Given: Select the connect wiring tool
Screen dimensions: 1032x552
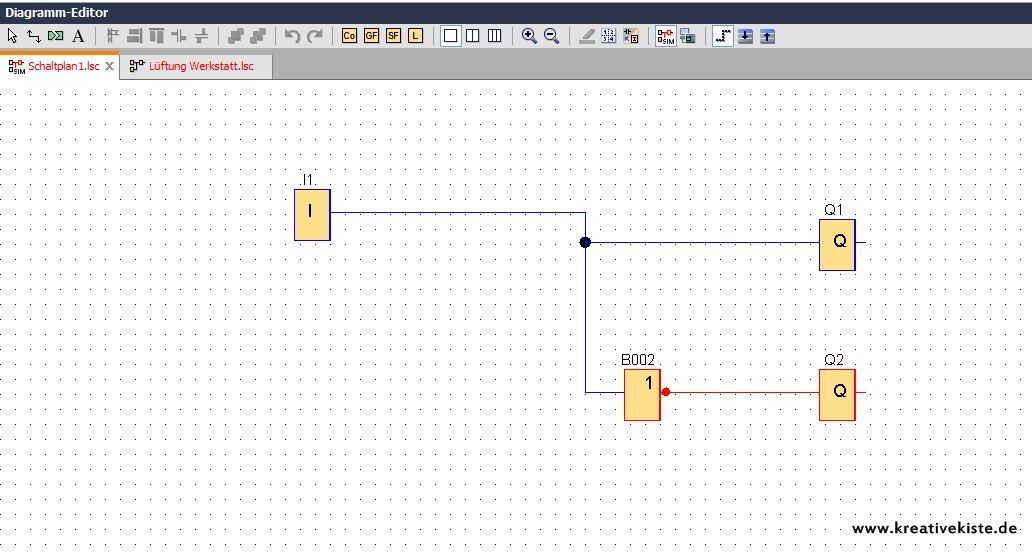Looking at the screenshot, I should pos(34,36).
